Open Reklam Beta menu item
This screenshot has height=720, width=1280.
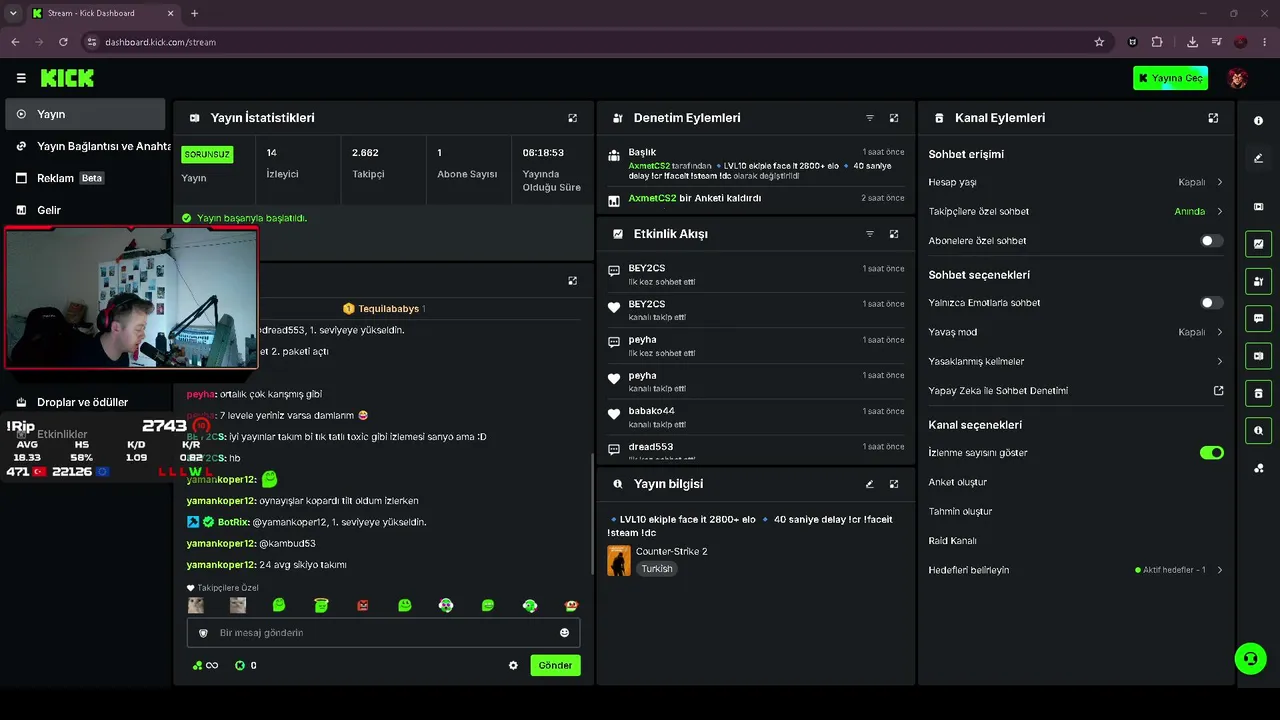coord(85,178)
